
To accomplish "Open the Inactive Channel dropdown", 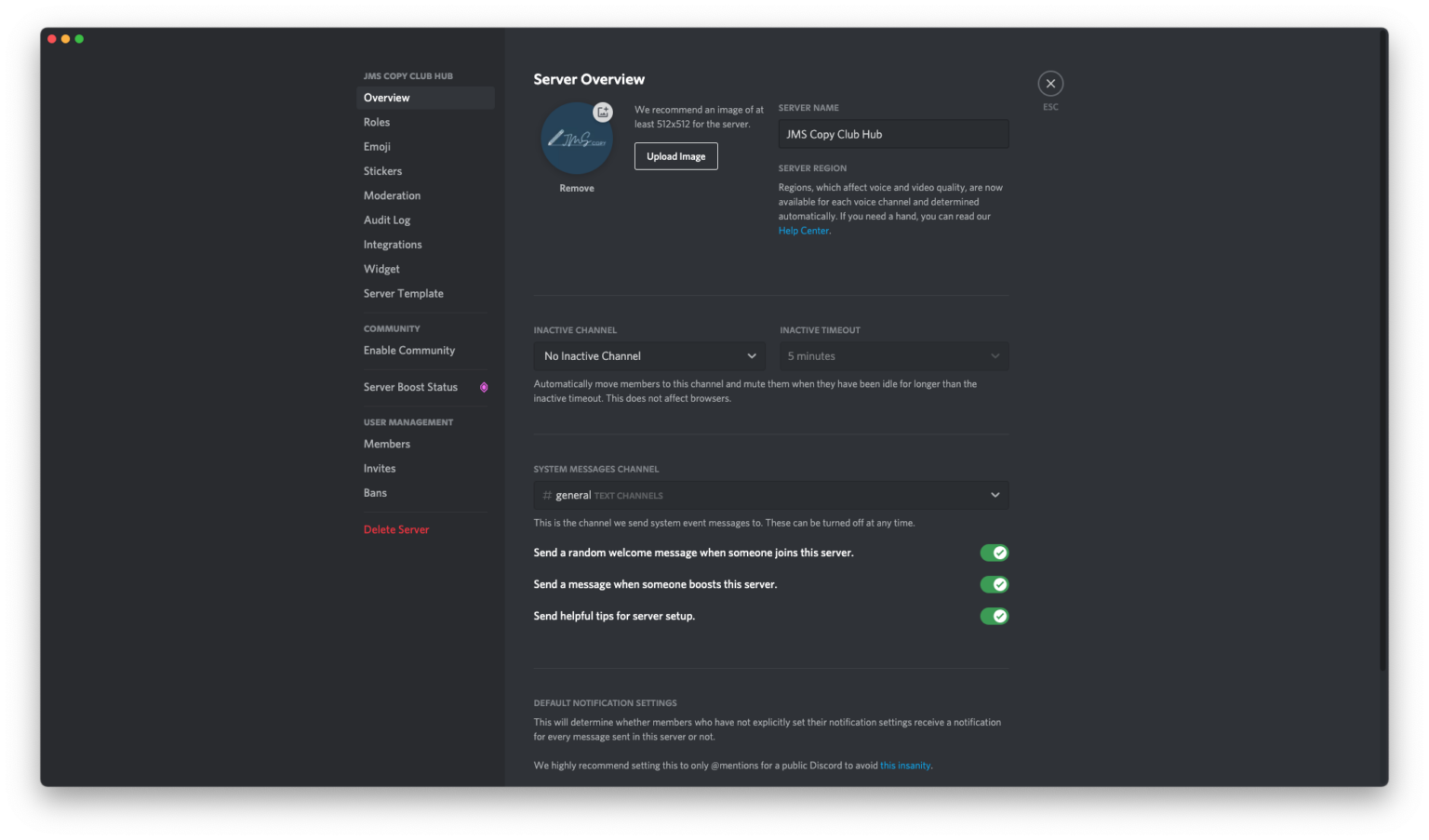I will tap(648, 355).
